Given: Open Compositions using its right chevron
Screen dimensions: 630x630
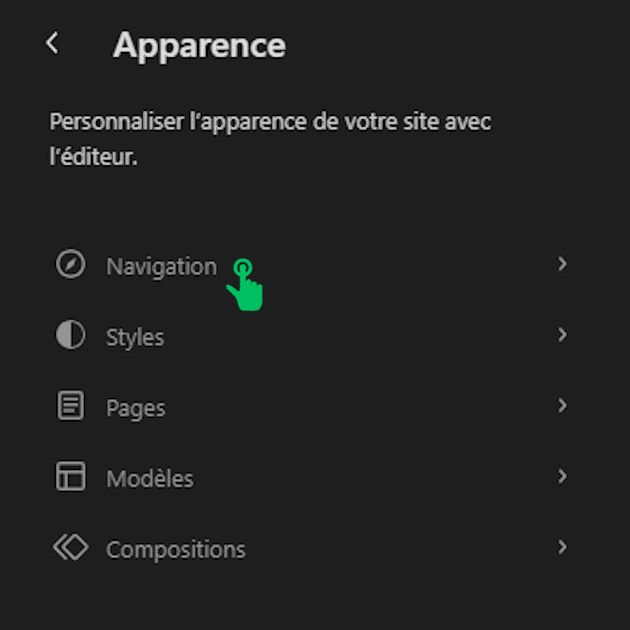Looking at the screenshot, I should (x=562, y=547).
